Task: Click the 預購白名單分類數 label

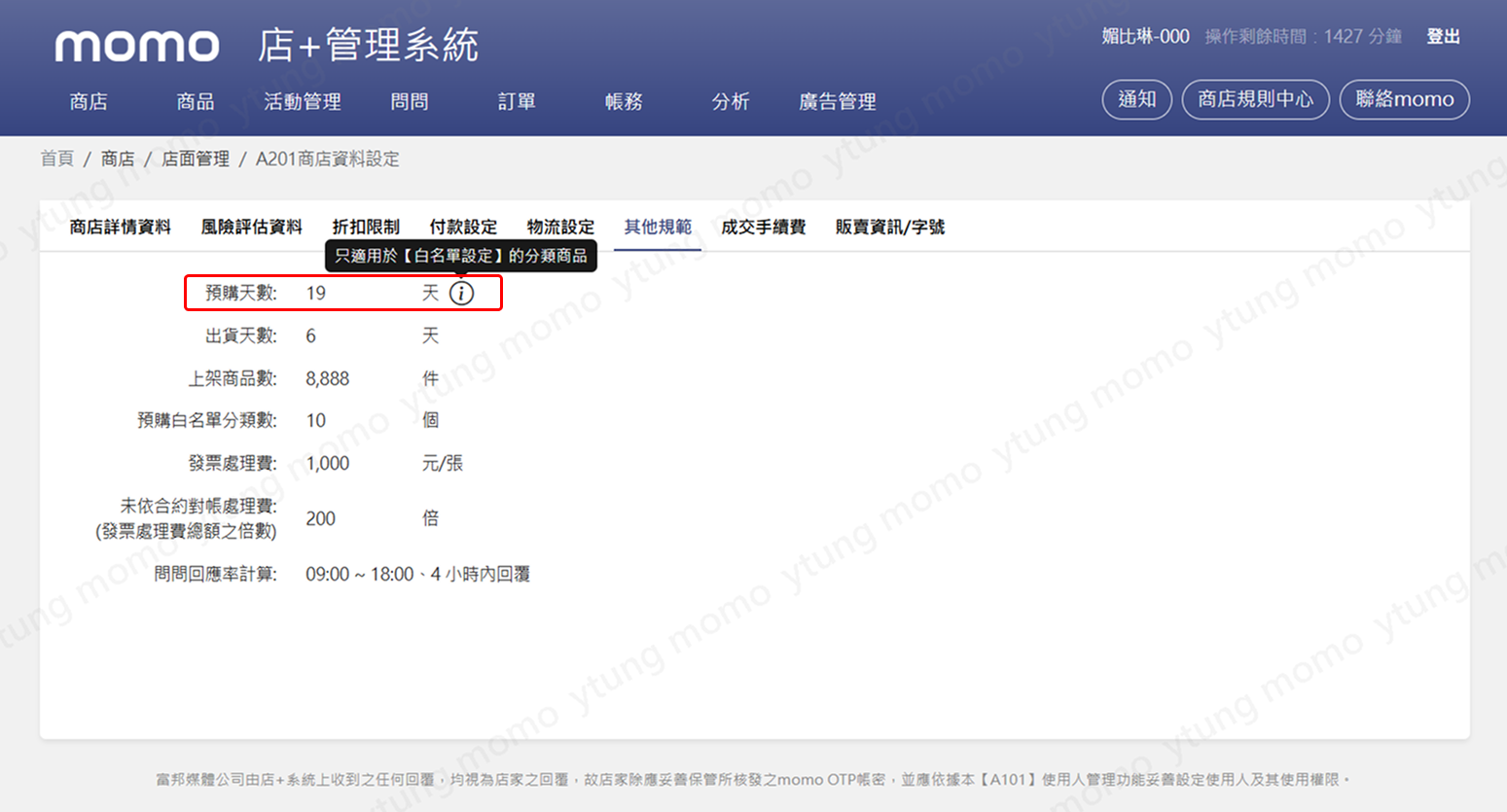Action: coord(207,420)
